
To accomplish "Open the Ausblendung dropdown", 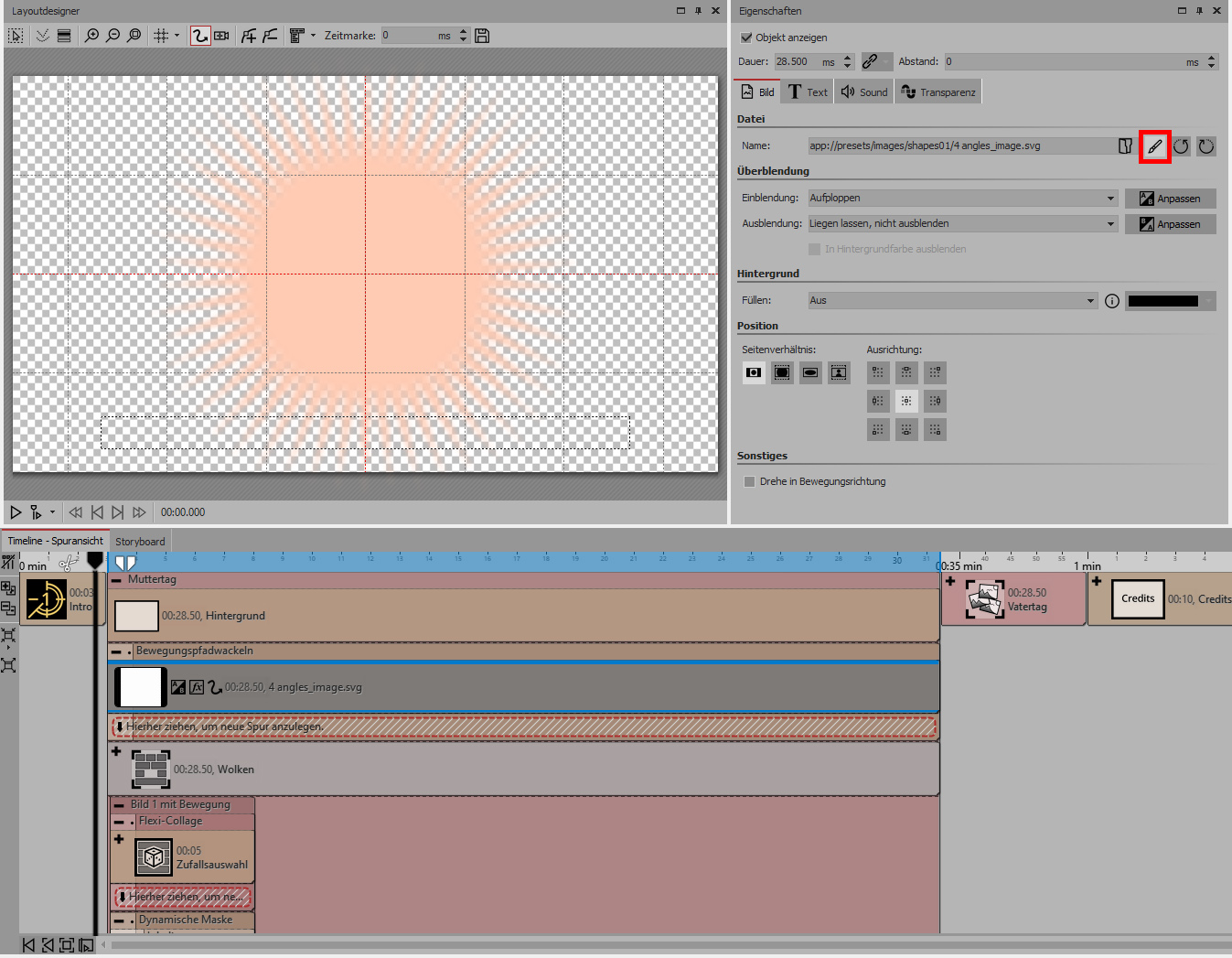I will coord(962,224).
